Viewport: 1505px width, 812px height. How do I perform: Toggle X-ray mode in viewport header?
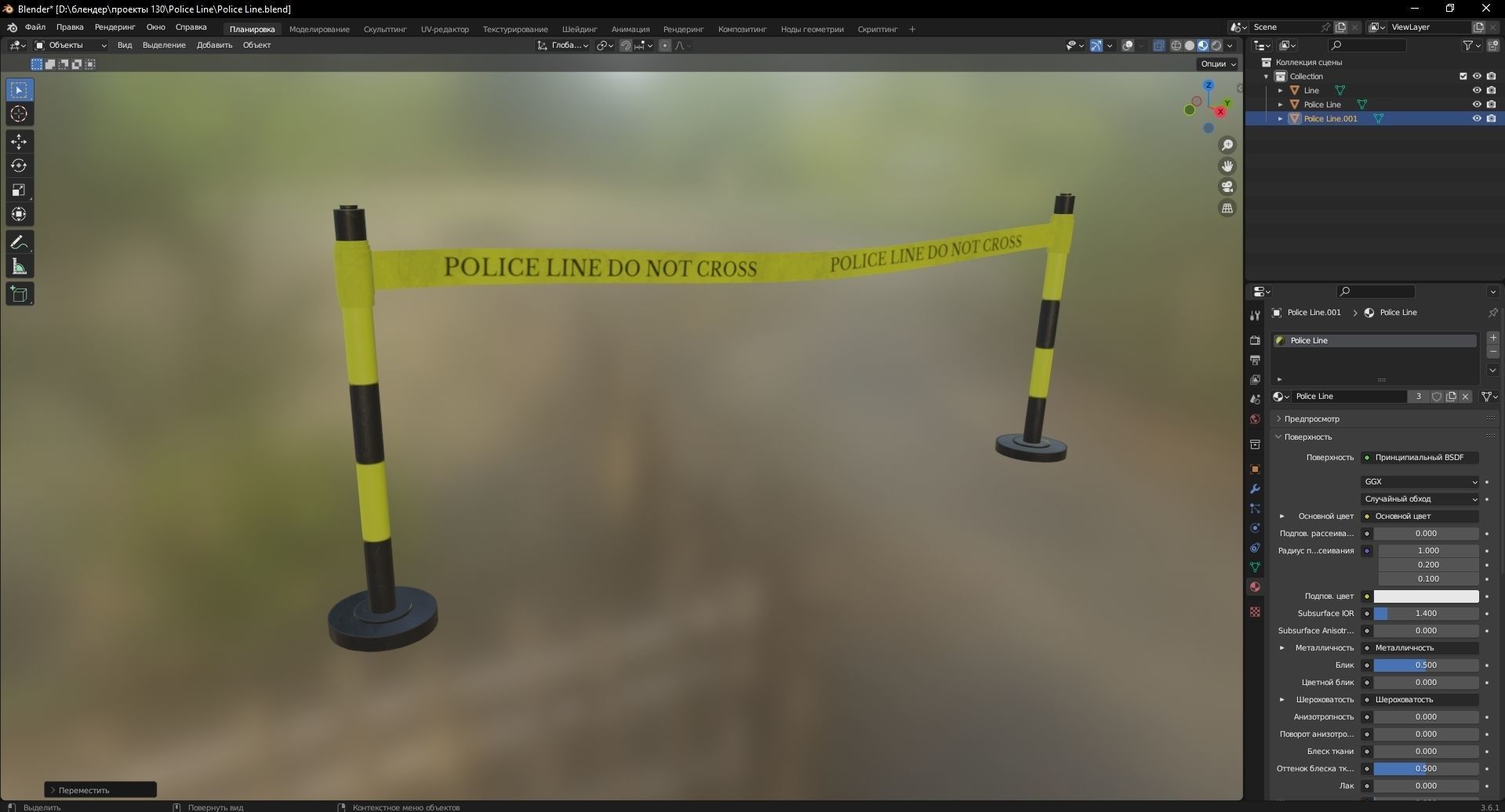click(1158, 45)
